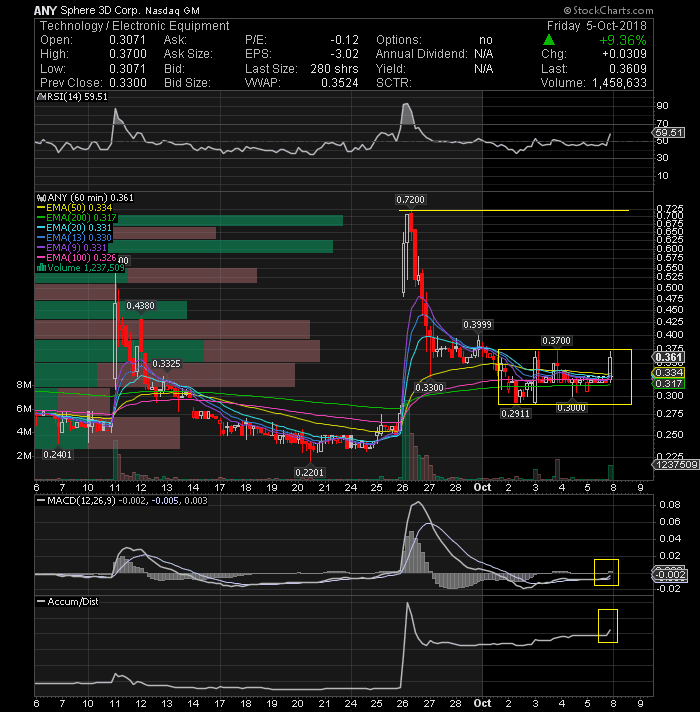The height and width of the screenshot is (712, 700).
Task: Select the pink EMA(100) legend entry
Action: [77, 257]
